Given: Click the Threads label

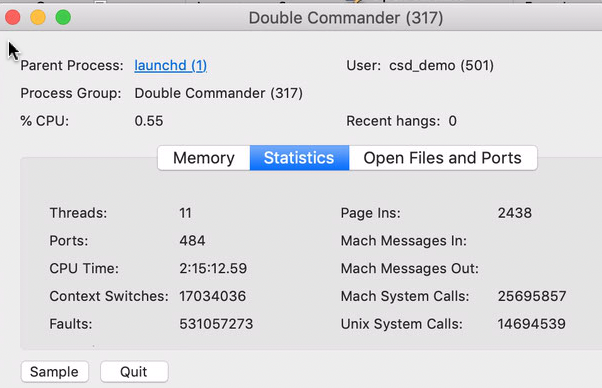Looking at the screenshot, I should click(x=78, y=213).
